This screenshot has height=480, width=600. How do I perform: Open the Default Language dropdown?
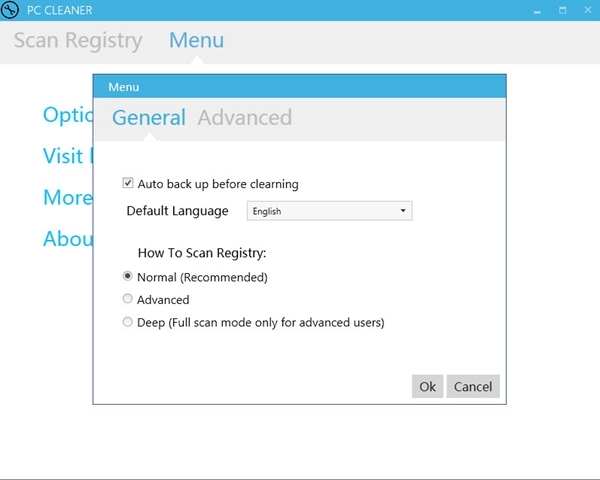(x=329, y=211)
